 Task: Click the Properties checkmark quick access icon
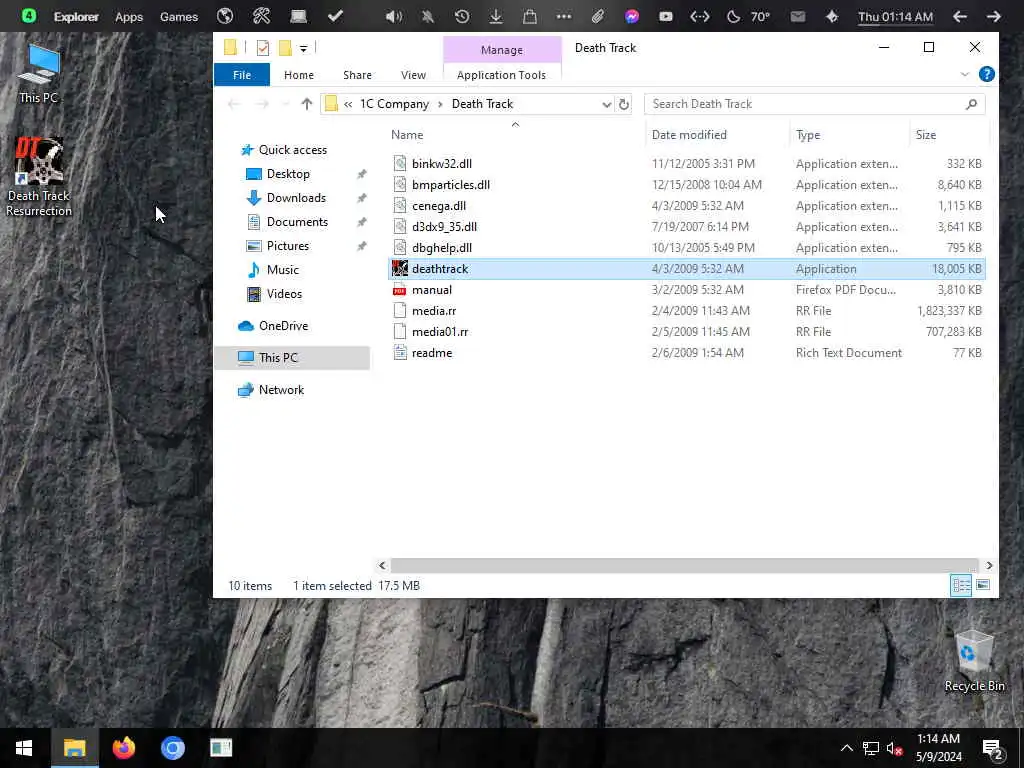[x=263, y=48]
